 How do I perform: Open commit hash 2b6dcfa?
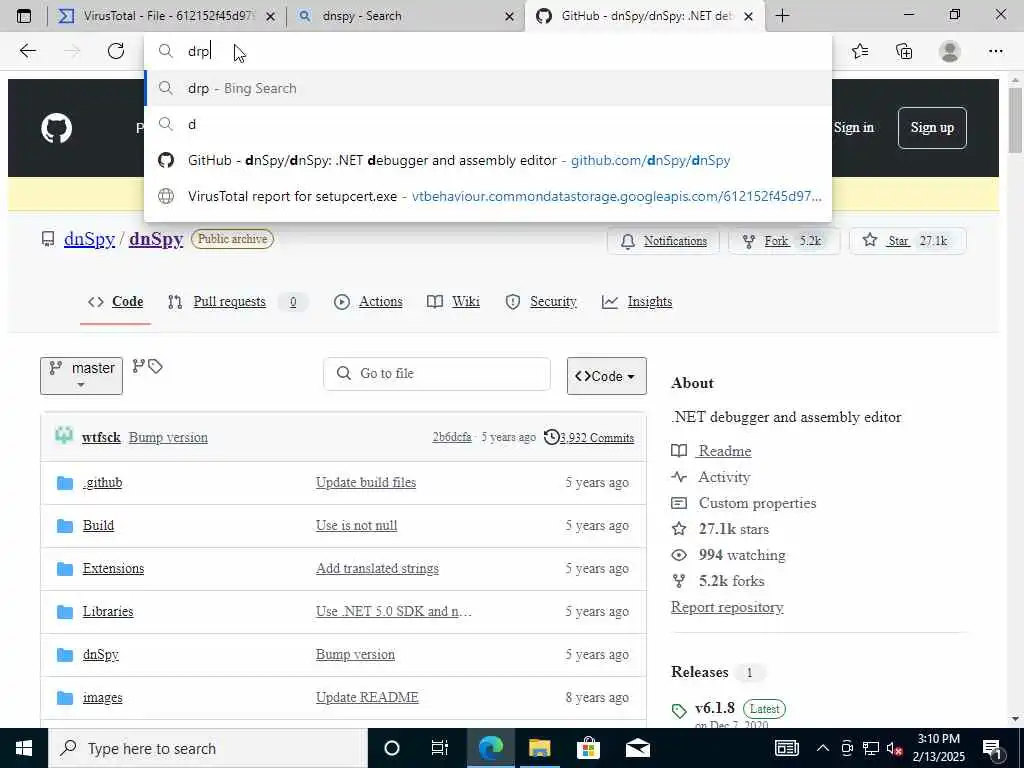pos(452,438)
